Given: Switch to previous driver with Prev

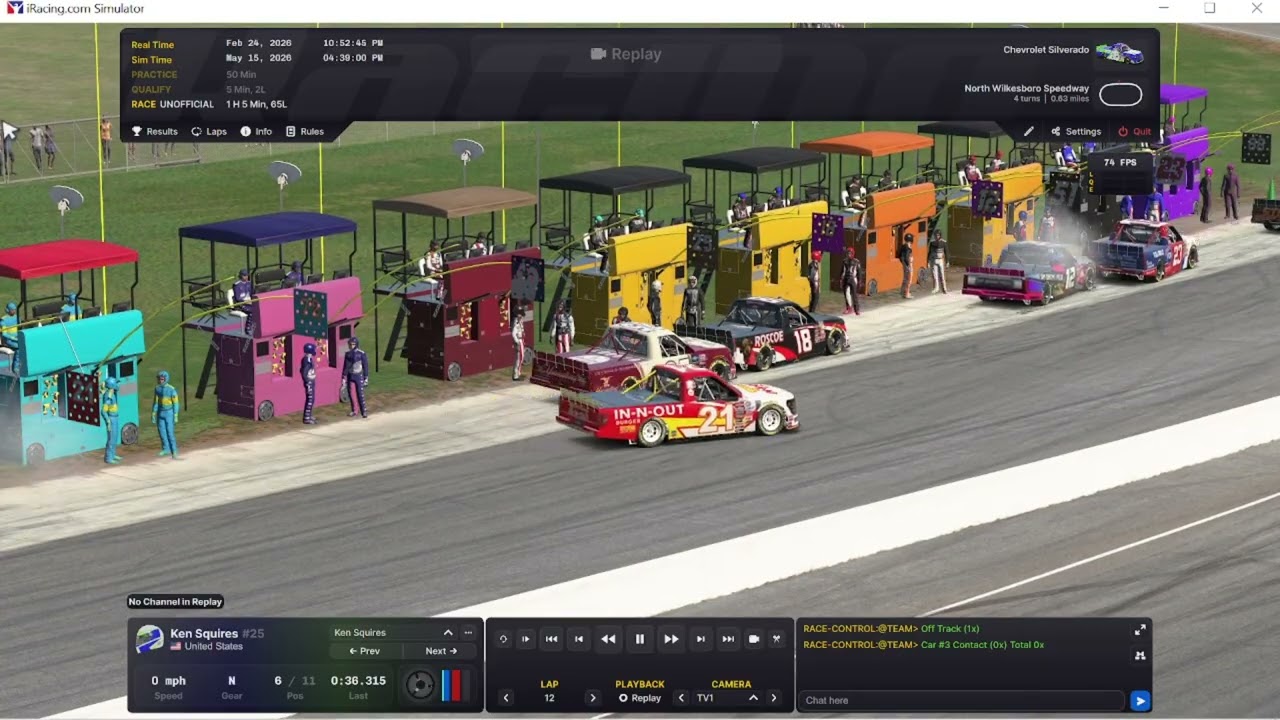Looking at the screenshot, I should click(x=364, y=651).
